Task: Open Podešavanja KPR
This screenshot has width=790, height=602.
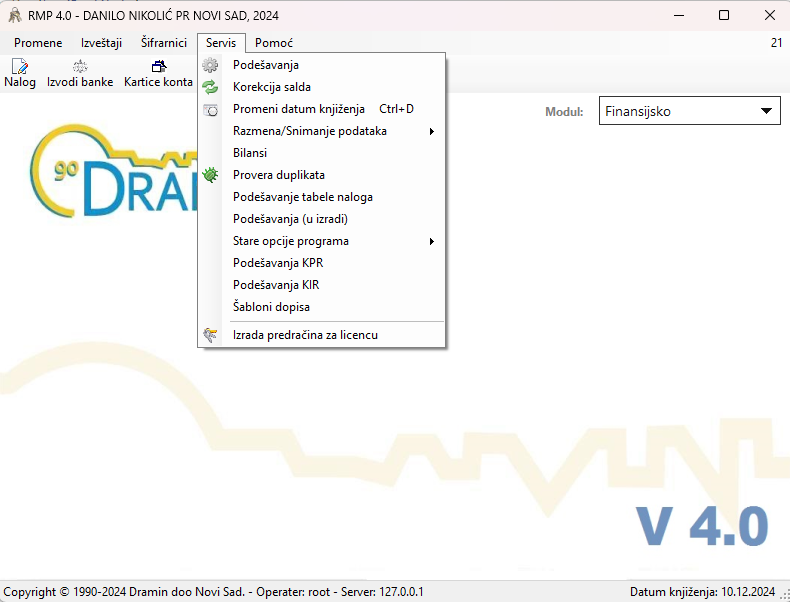Action: click(x=321, y=263)
